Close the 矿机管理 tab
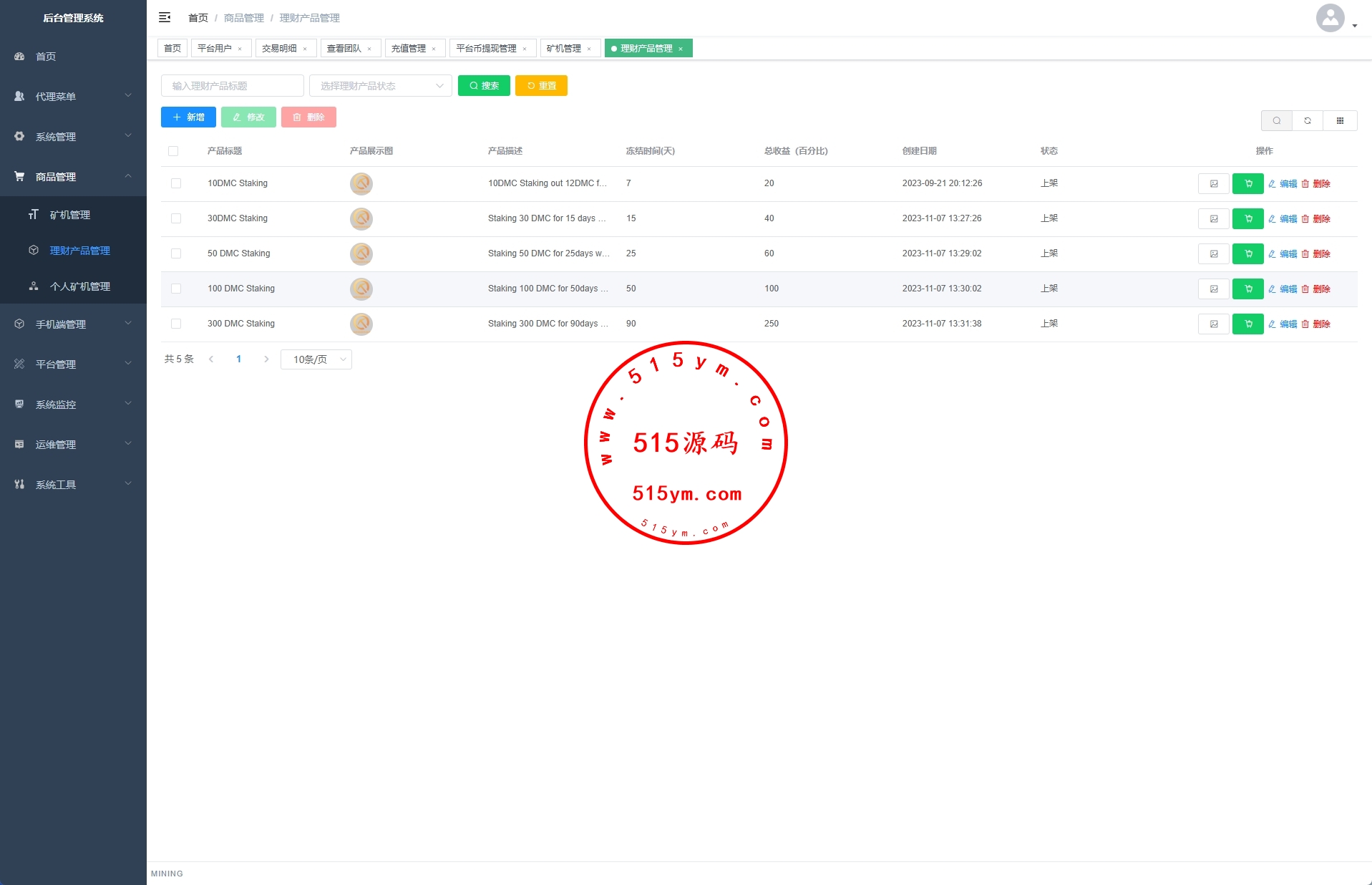The width and height of the screenshot is (1372, 885). coord(589,49)
